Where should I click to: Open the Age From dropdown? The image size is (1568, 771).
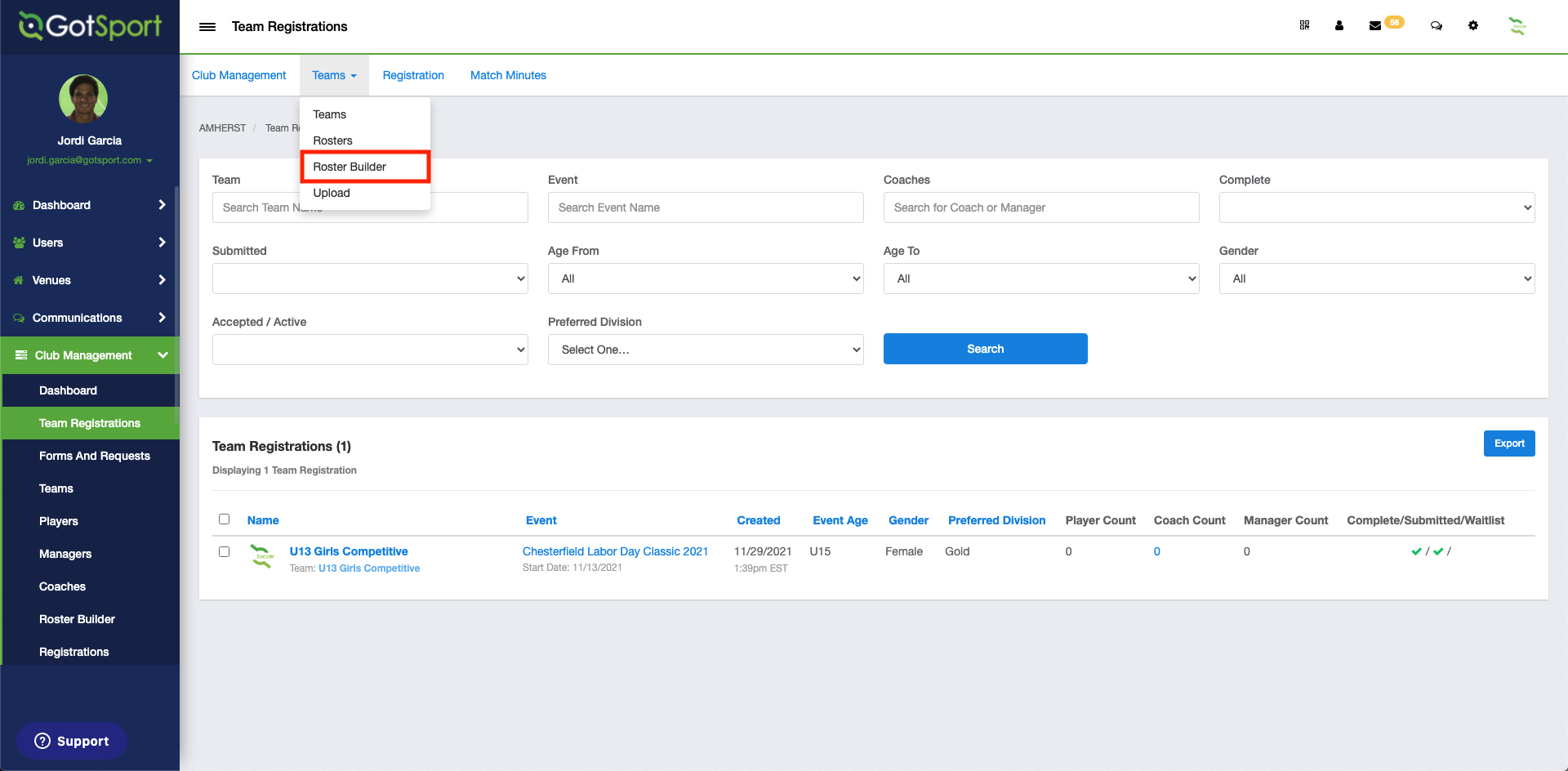(706, 279)
